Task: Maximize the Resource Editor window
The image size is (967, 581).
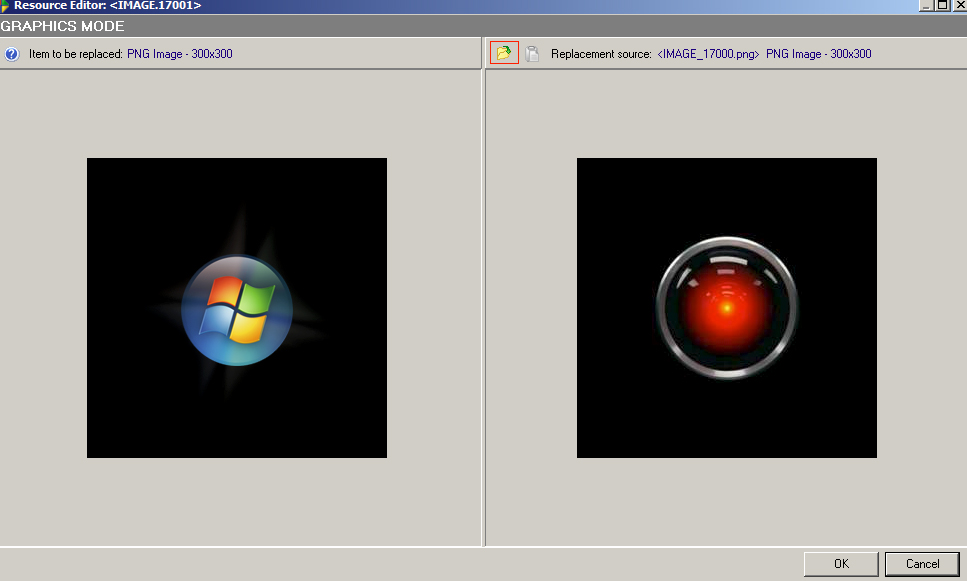Action: coord(942,5)
